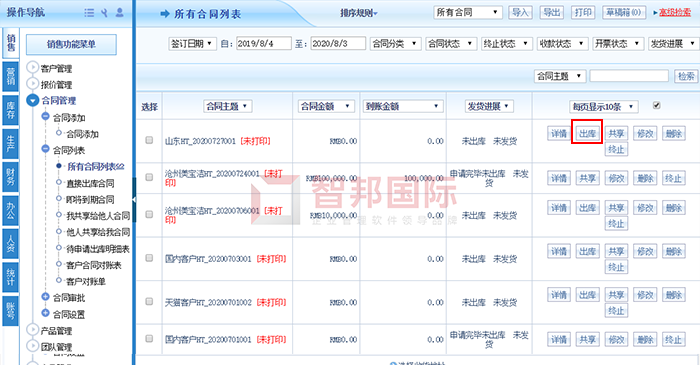Collapse the 合同添加 group node
The image size is (700, 365).
pos(45,116)
